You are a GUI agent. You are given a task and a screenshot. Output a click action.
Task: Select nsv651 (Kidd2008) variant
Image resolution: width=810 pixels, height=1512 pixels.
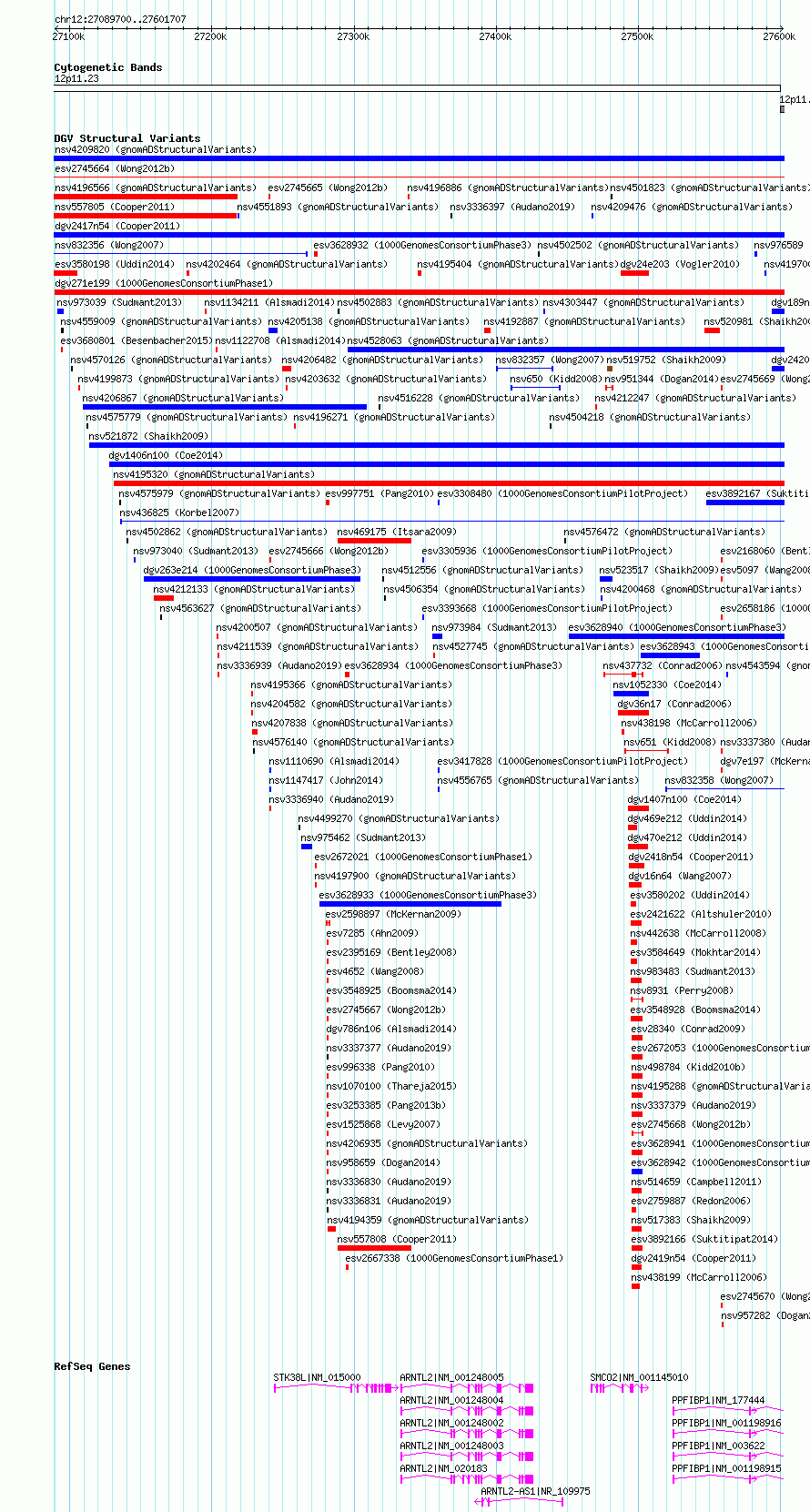tap(669, 742)
